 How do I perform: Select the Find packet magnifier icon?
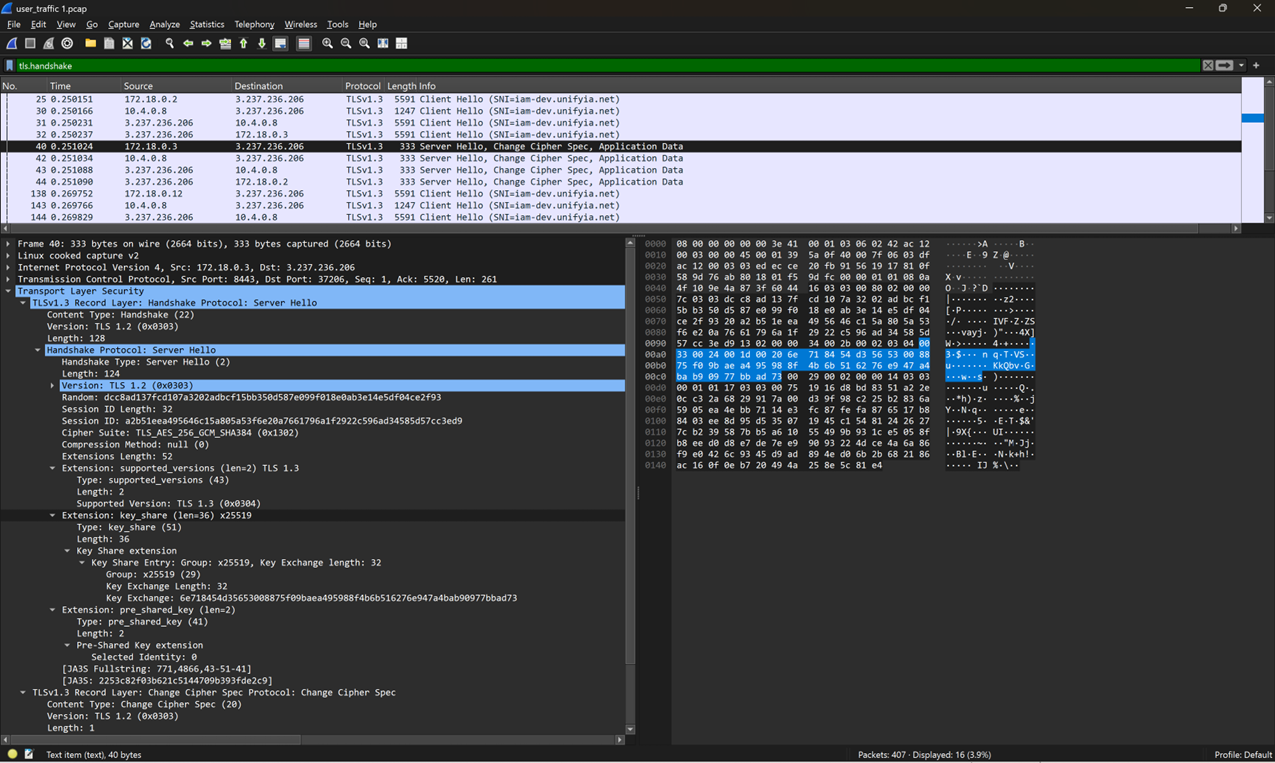170,43
